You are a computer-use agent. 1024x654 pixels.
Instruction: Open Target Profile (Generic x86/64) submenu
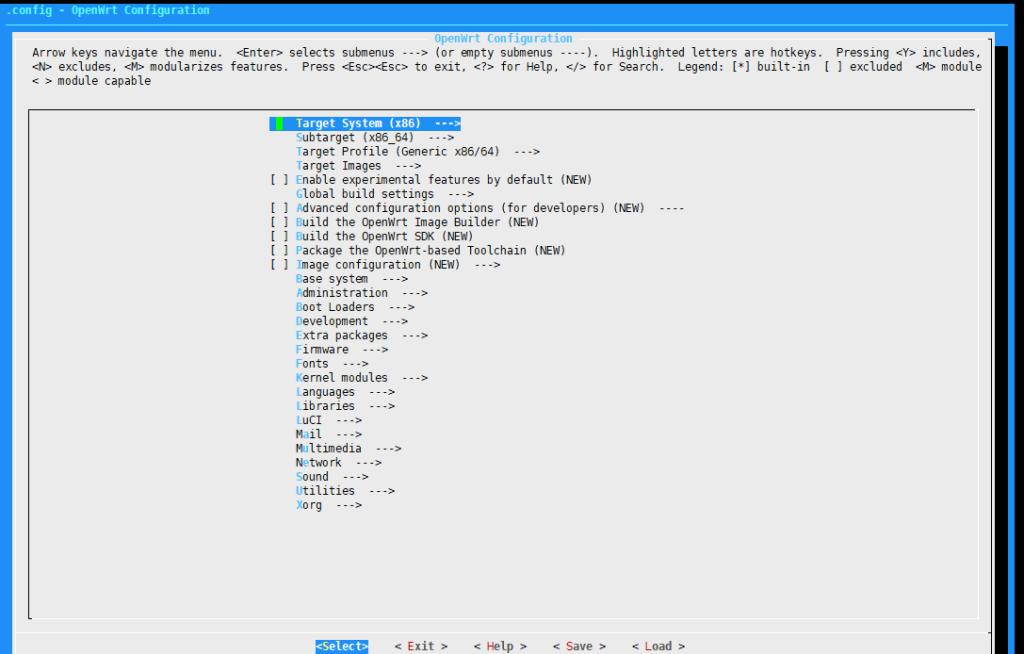coord(418,152)
